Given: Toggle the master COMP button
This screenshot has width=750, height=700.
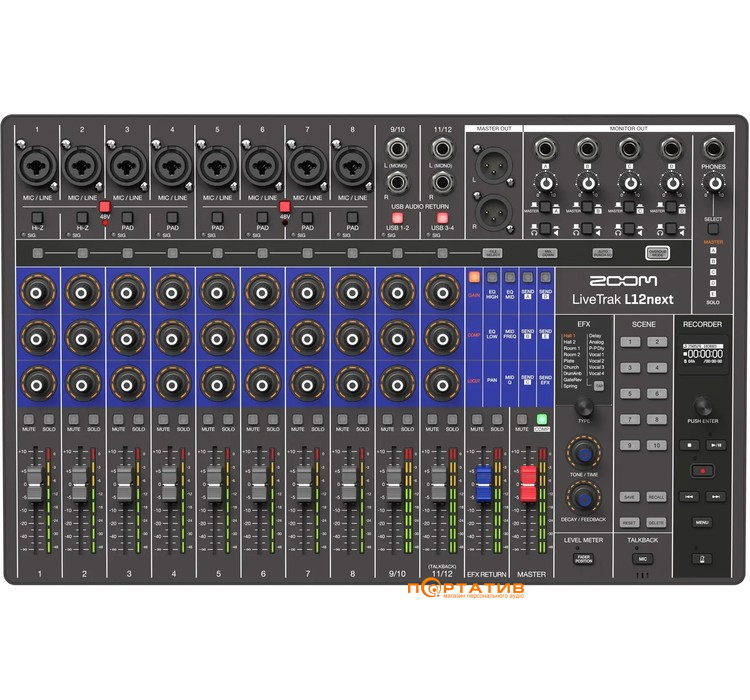Looking at the screenshot, I should pyautogui.click(x=542, y=419).
